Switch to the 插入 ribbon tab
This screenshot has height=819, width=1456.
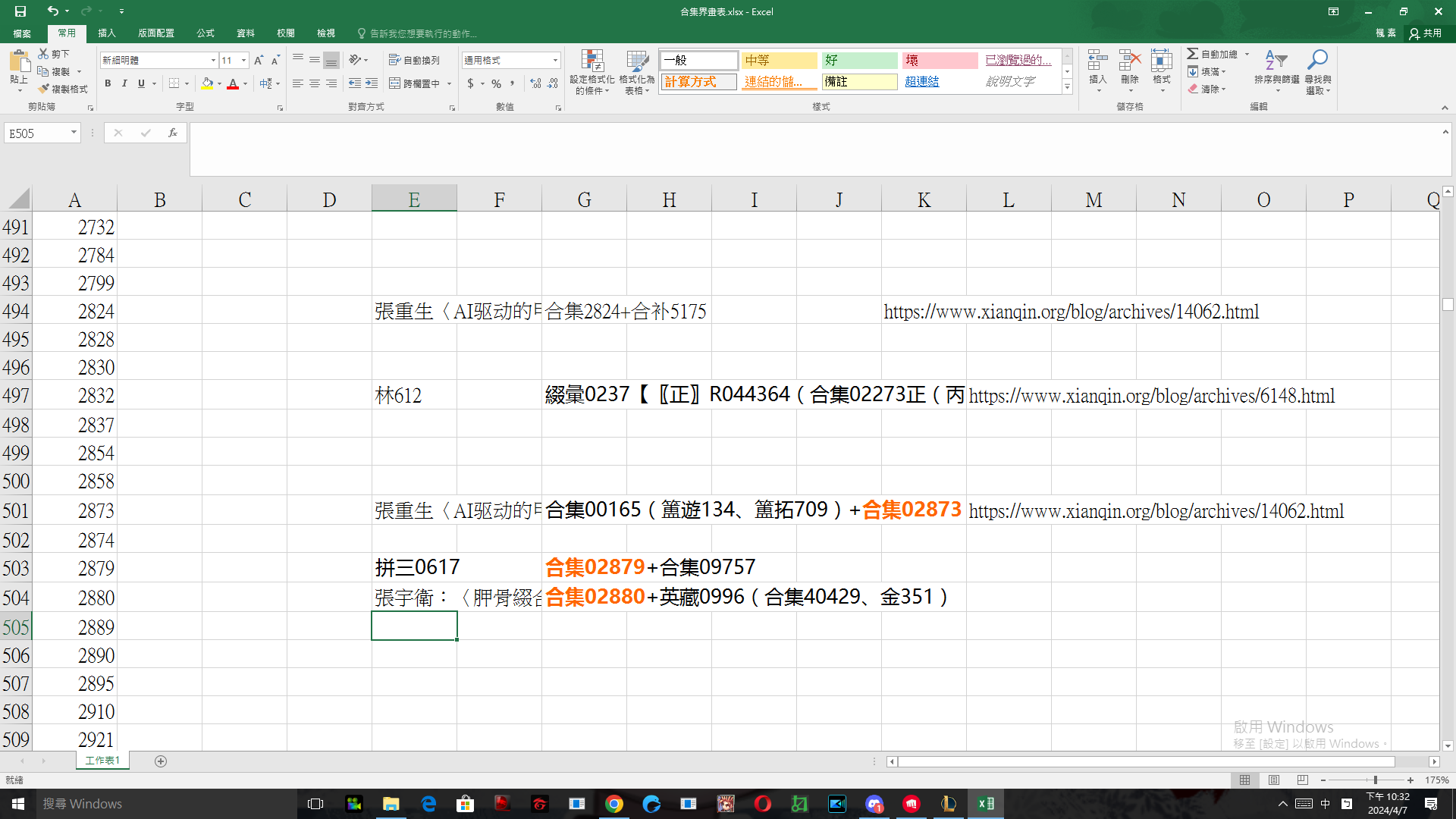point(106,33)
